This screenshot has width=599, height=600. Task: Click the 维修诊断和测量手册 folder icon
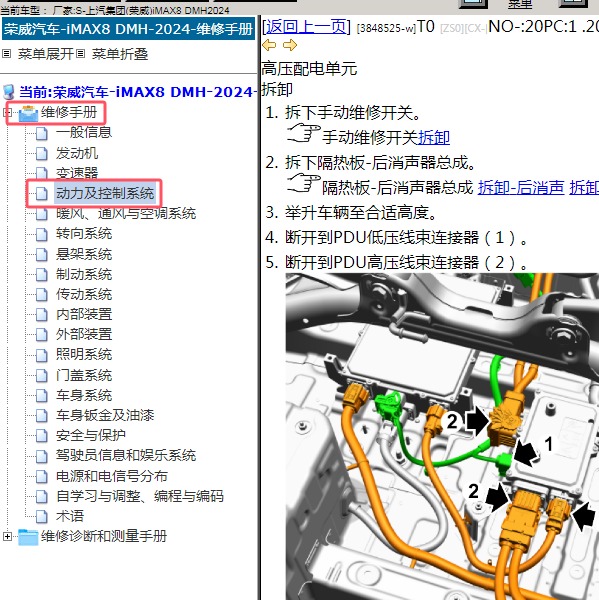point(28,536)
